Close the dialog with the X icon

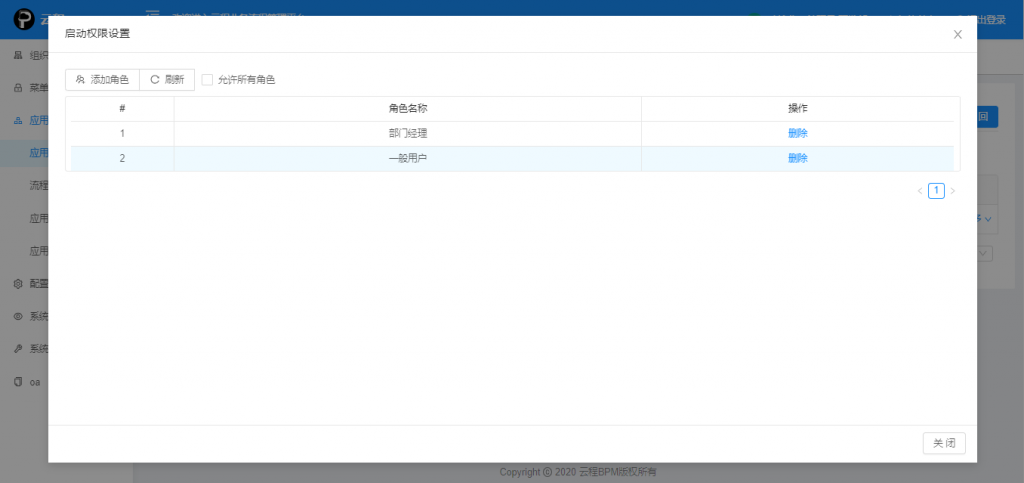coord(957,34)
